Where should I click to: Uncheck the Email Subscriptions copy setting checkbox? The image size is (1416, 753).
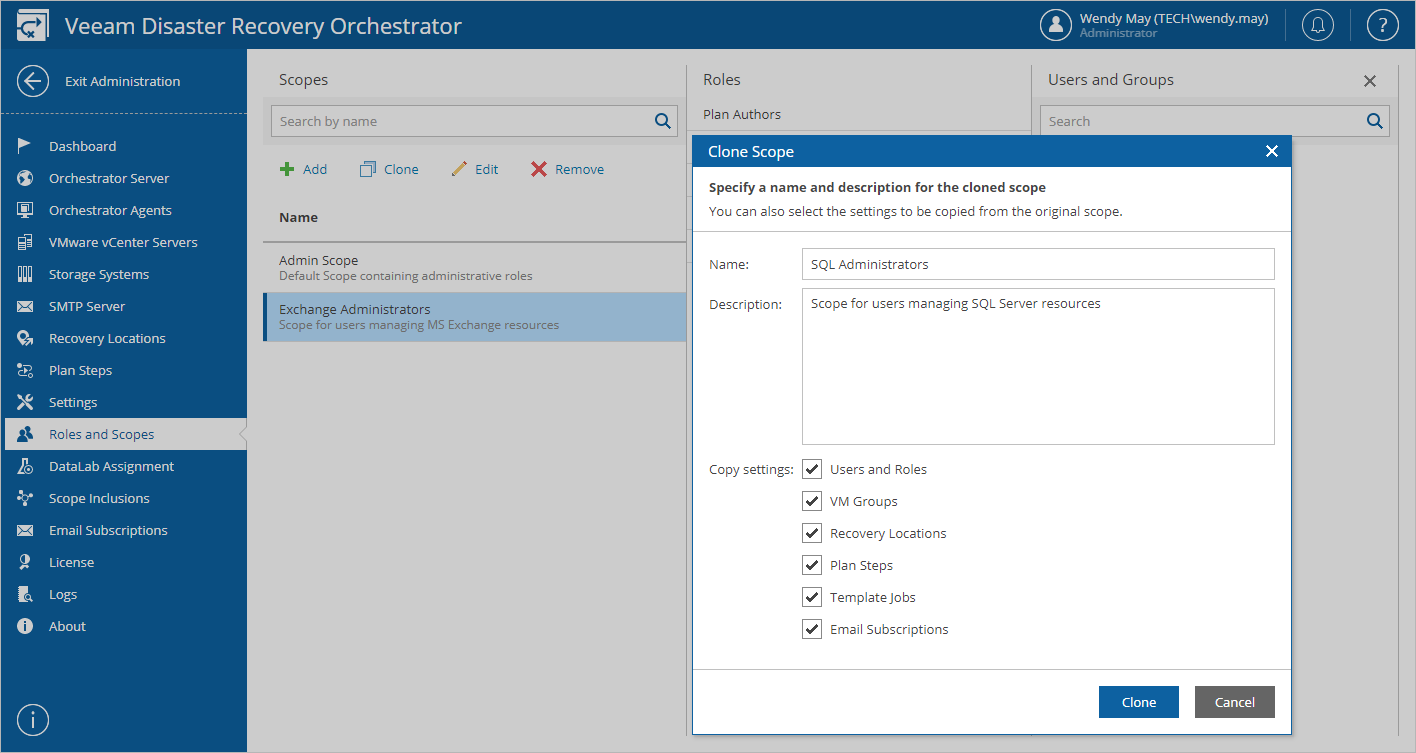click(x=812, y=629)
